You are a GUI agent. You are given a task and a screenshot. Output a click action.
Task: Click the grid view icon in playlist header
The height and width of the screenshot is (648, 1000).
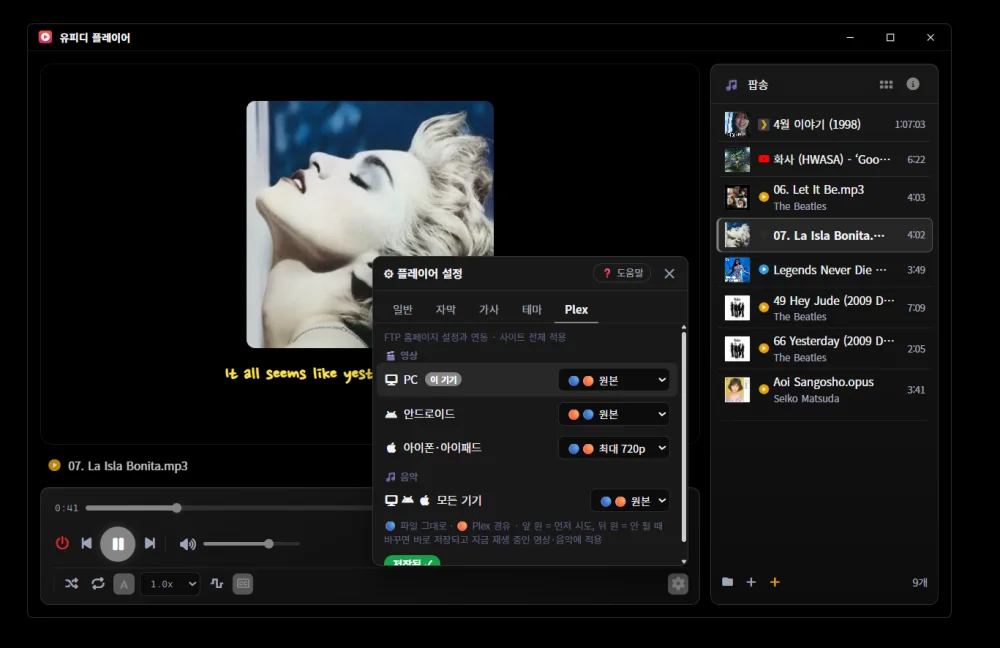click(886, 85)
